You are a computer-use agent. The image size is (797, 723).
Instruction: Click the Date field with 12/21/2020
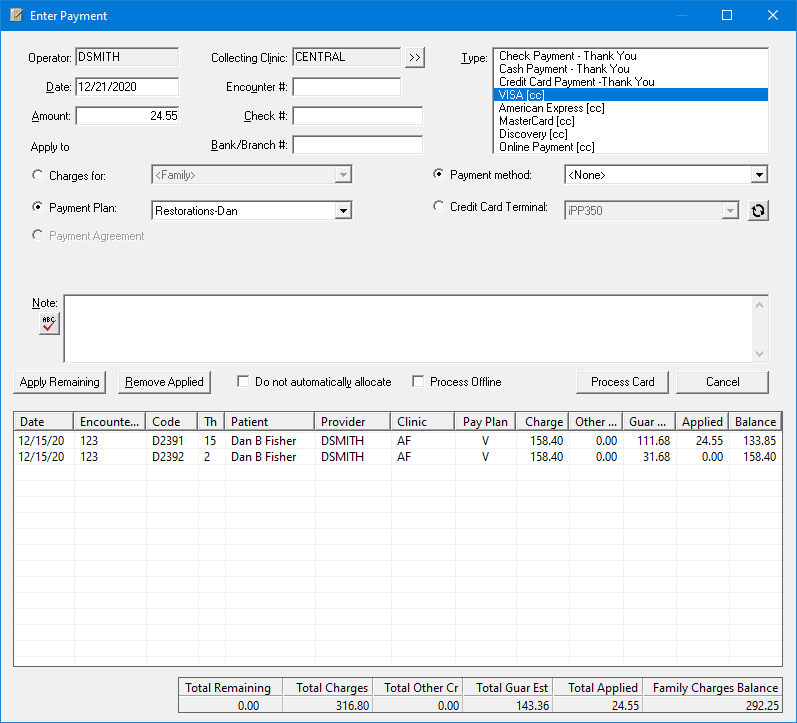[127, 86]
